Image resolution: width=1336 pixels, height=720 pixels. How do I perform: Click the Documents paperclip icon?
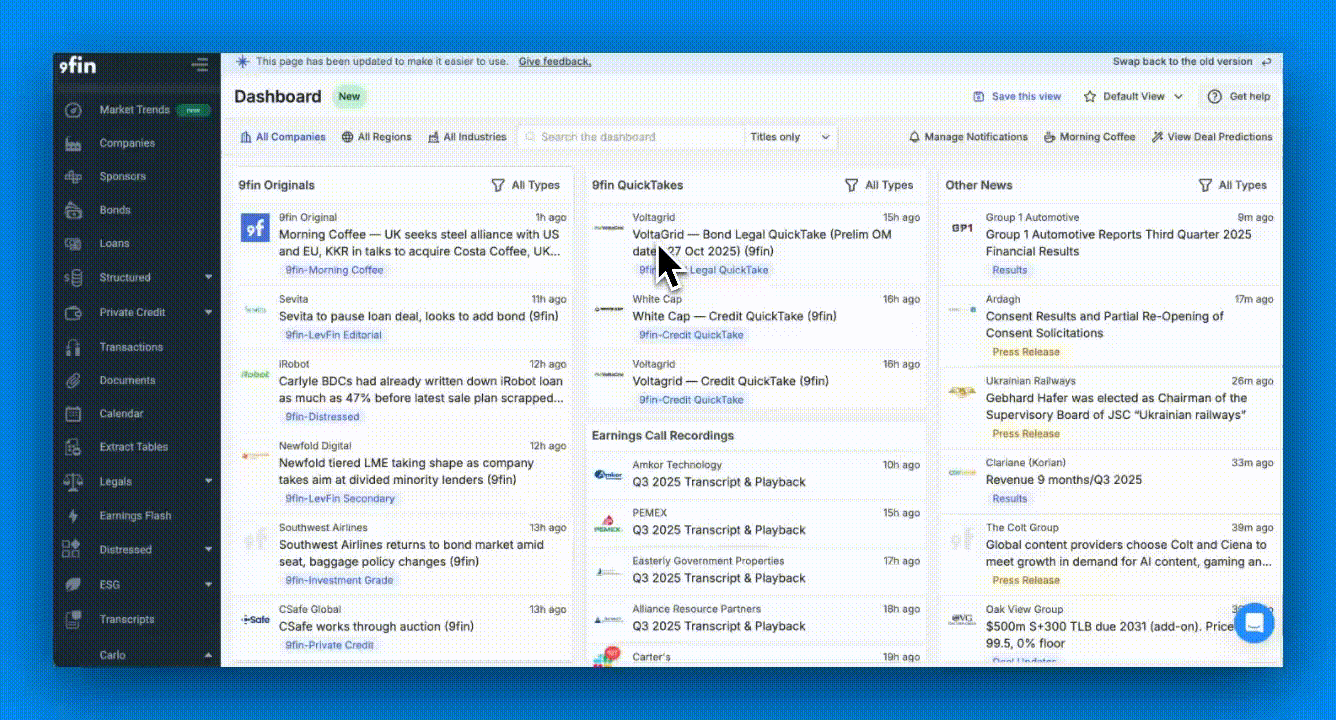click(73, 380)
